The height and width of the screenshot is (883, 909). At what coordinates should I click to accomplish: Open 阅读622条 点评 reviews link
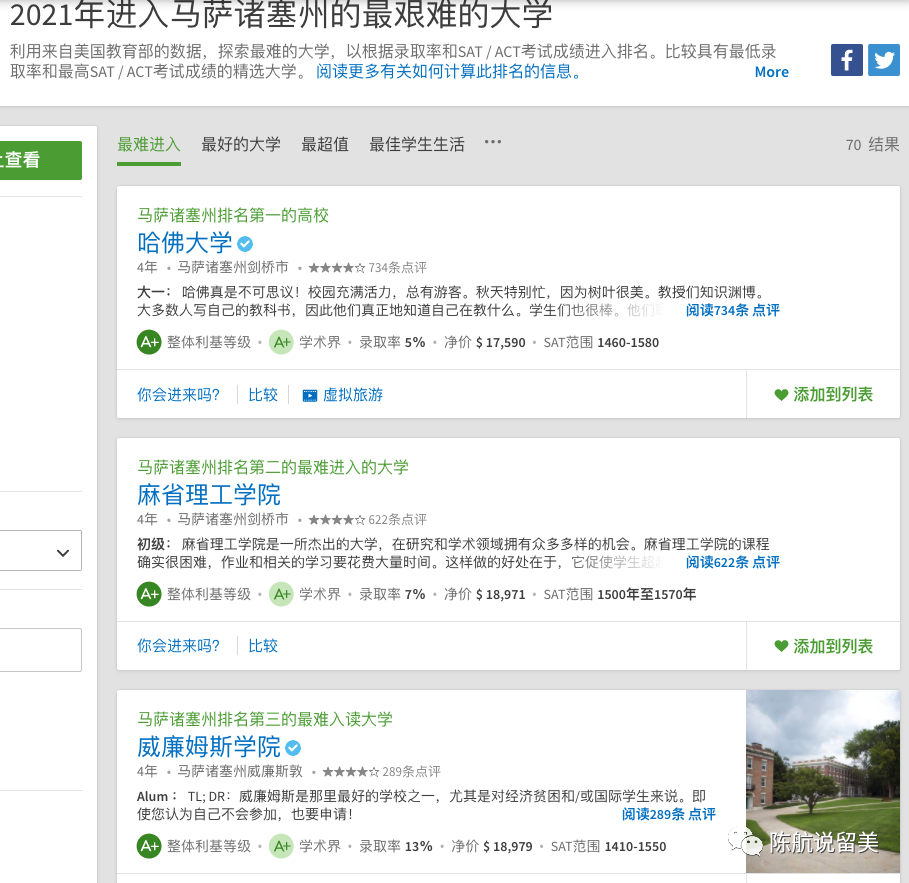733,562
